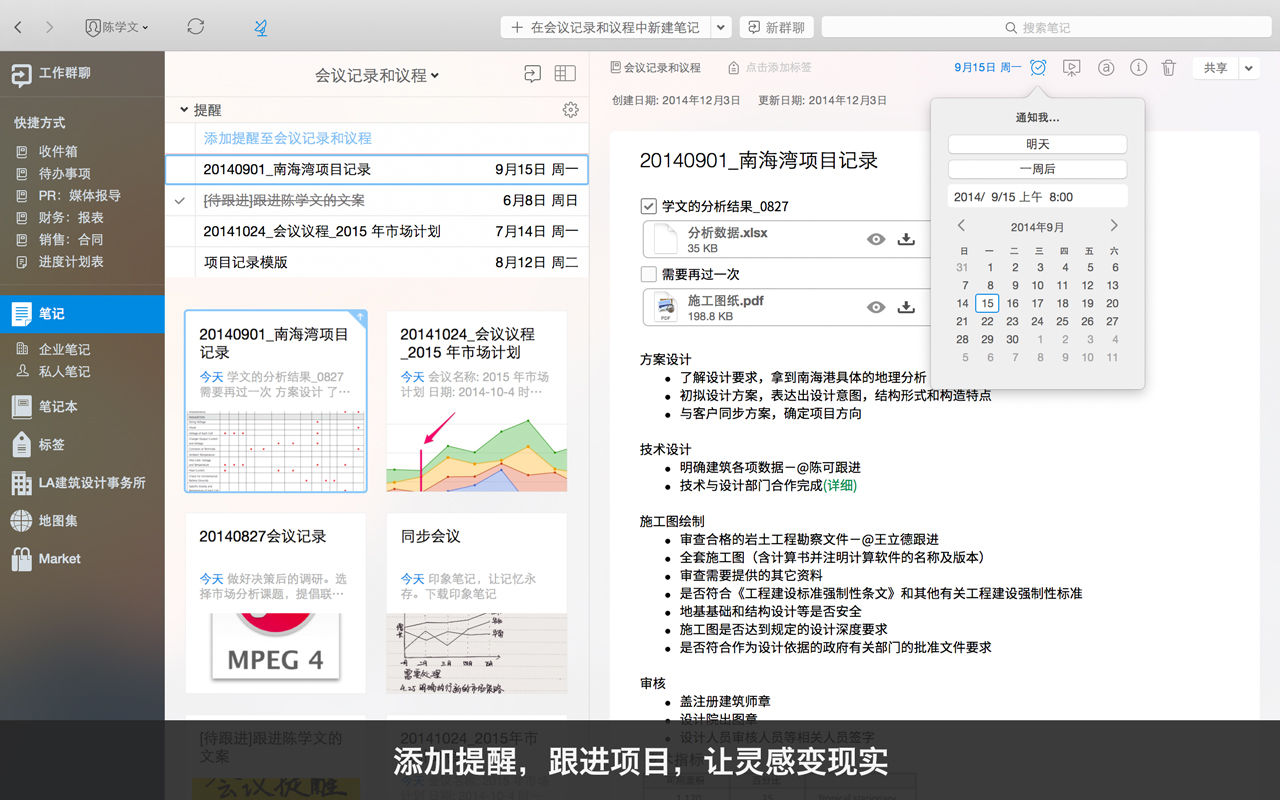This screenshot has width=1280, height=800.
Task: Click the 9月15日 周一 reminder date
Action: [987, 68]
